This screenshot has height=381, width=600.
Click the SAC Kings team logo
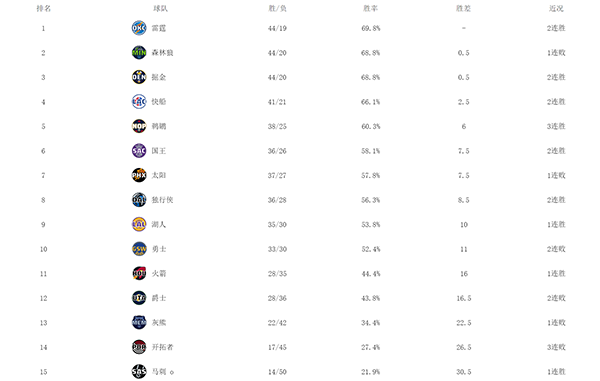tap(139, 151)
